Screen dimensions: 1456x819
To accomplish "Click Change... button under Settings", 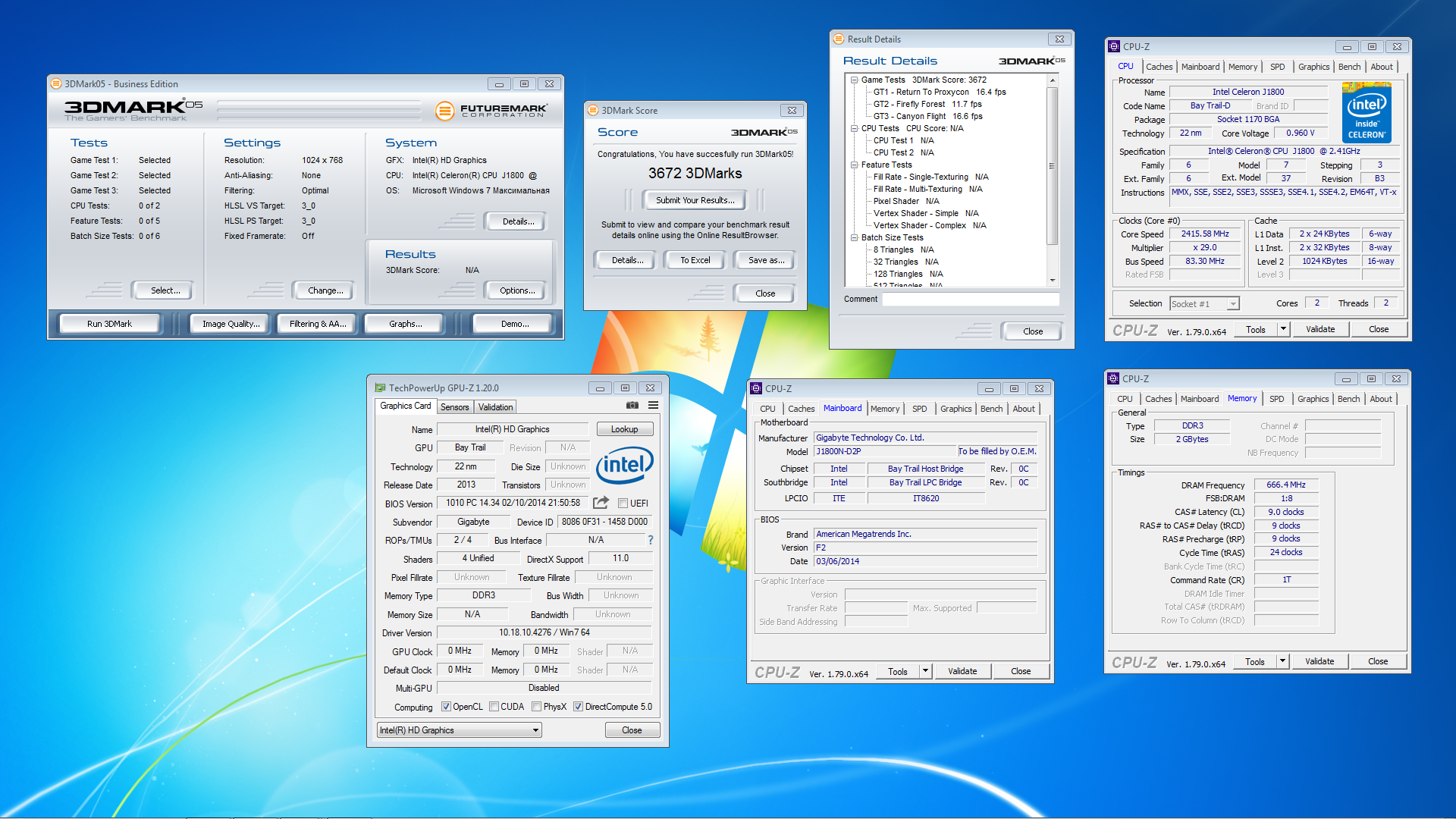I will pyautogui.click(x=325, y=290).
